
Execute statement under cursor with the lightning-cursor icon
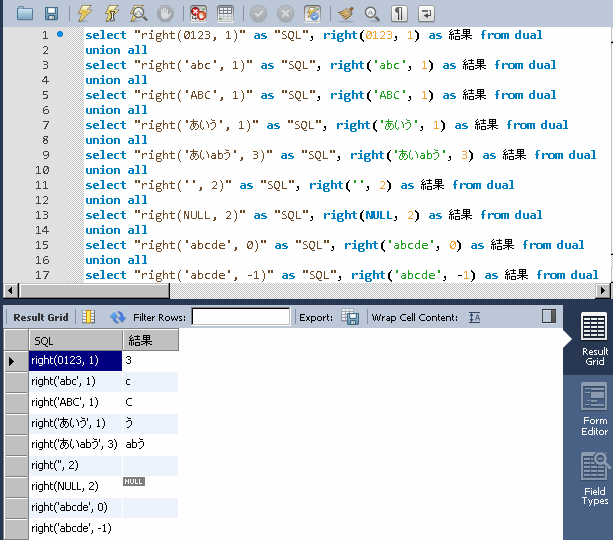[112, 14]
